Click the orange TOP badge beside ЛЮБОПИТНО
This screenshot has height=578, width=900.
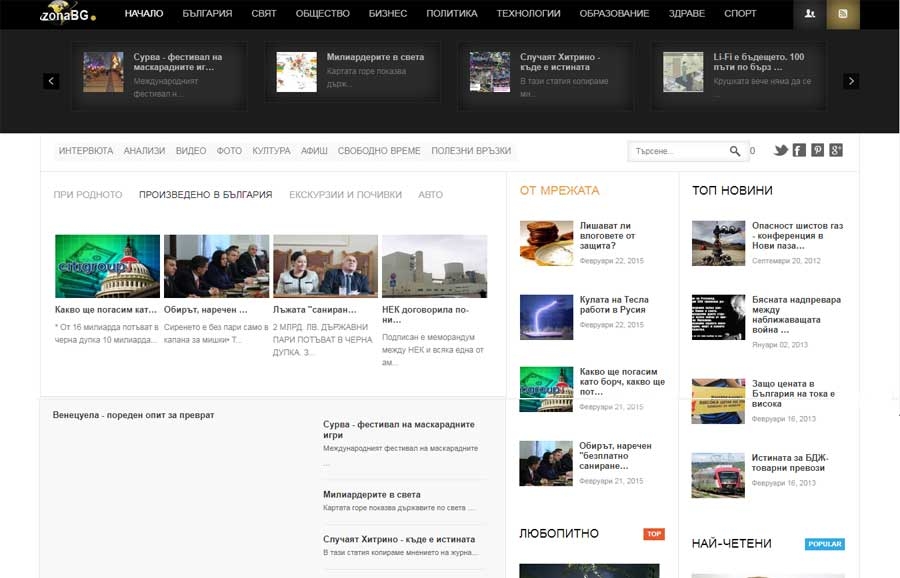point(654,534)
